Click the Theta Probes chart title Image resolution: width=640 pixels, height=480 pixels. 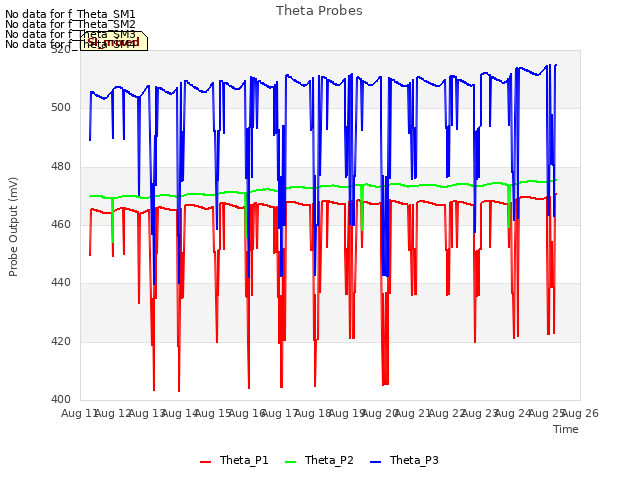pyautogui.click(x=319, y=11)
